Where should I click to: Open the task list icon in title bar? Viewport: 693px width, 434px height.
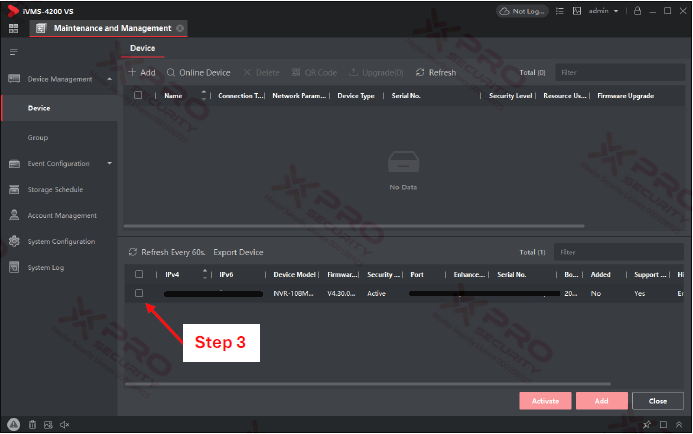pos(560,11)
